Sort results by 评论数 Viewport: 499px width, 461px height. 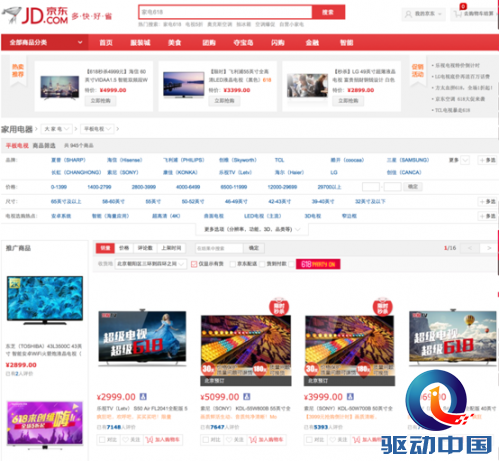pos(145,248)
